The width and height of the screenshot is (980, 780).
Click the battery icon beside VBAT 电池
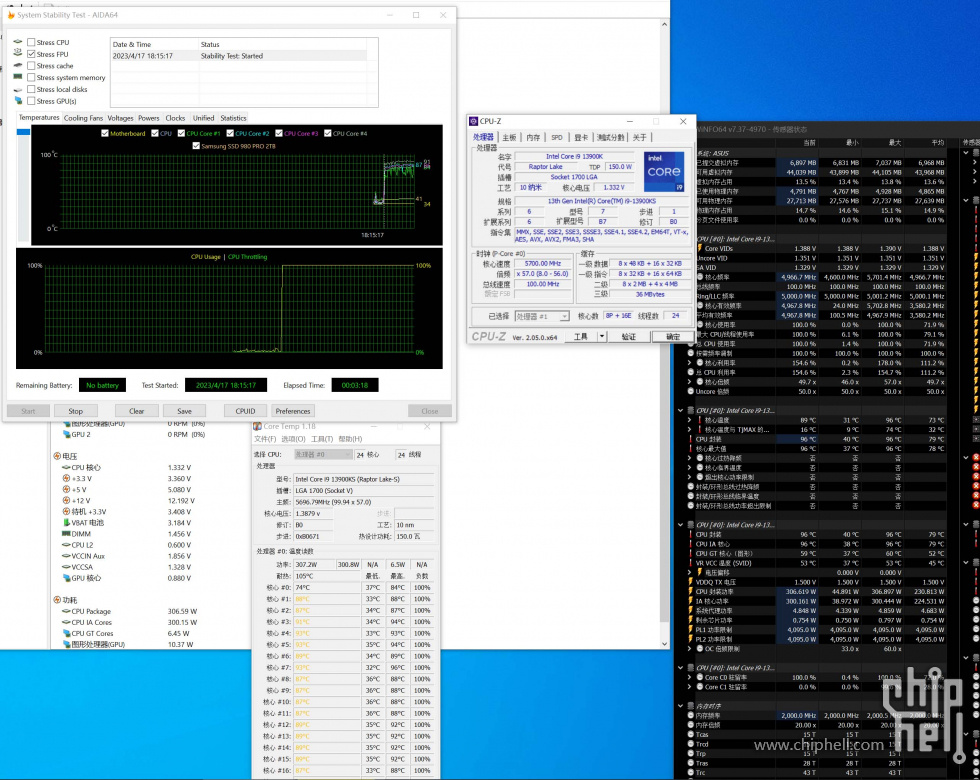click(x=66, y=522)
